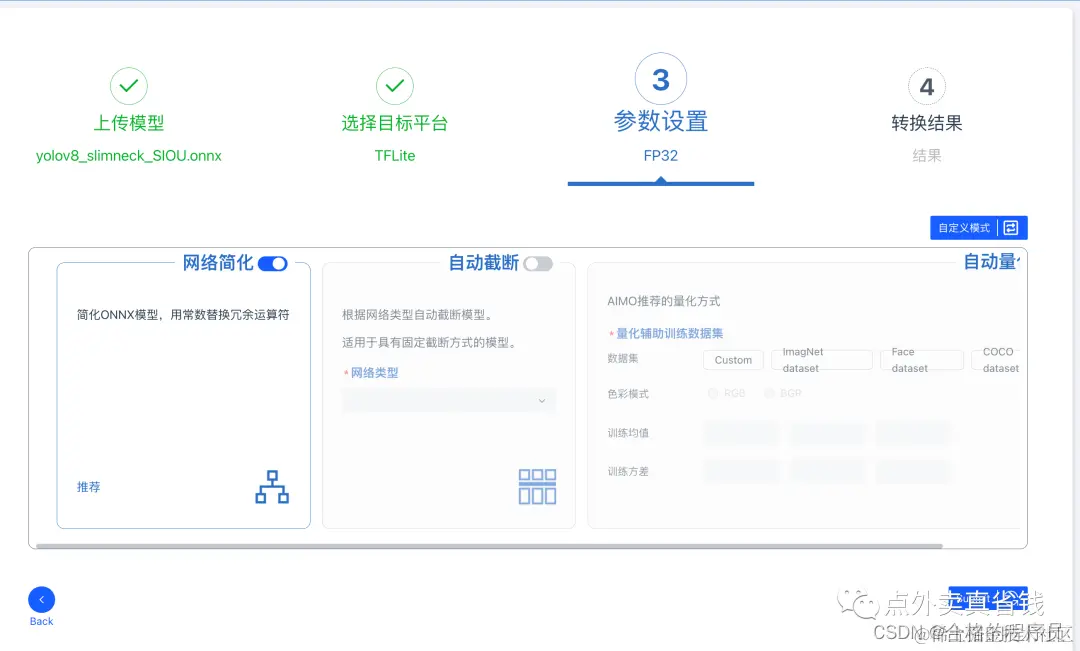Image resolution: width=1080 pixels, height=651 pixels.
Task: Click the step 4 circle icon
Action: (926, 87)
